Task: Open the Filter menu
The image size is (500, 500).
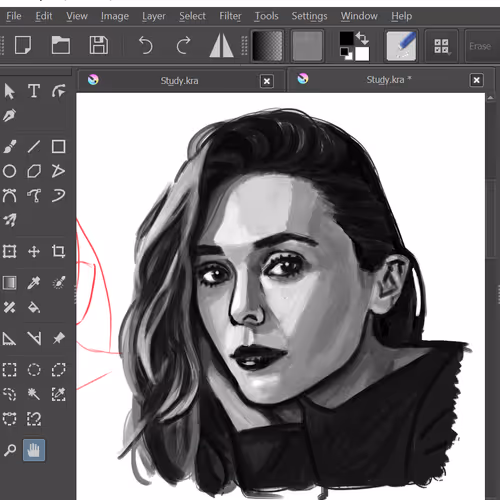Action: coord(230,16)
